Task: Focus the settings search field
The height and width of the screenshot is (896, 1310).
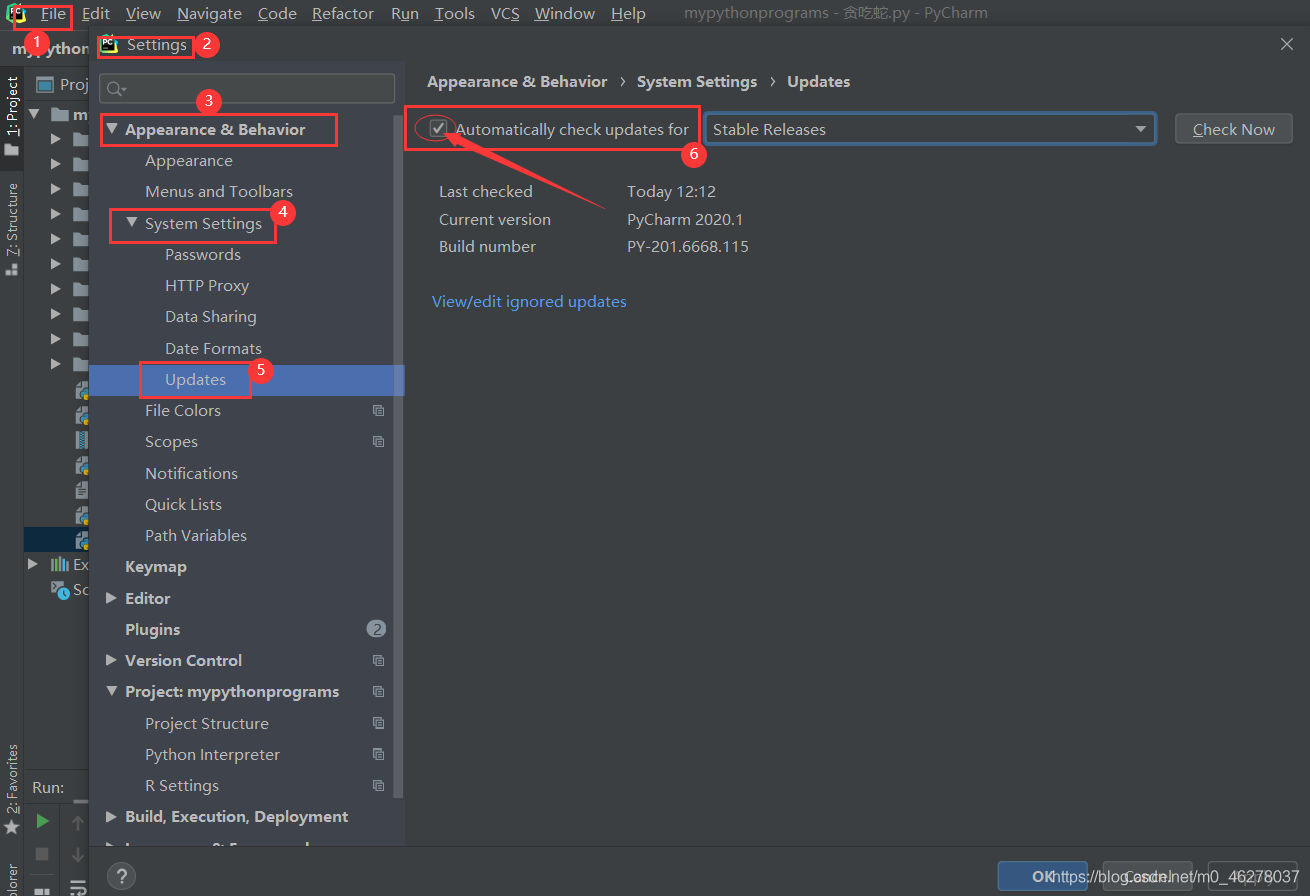Action: (247, 88)
